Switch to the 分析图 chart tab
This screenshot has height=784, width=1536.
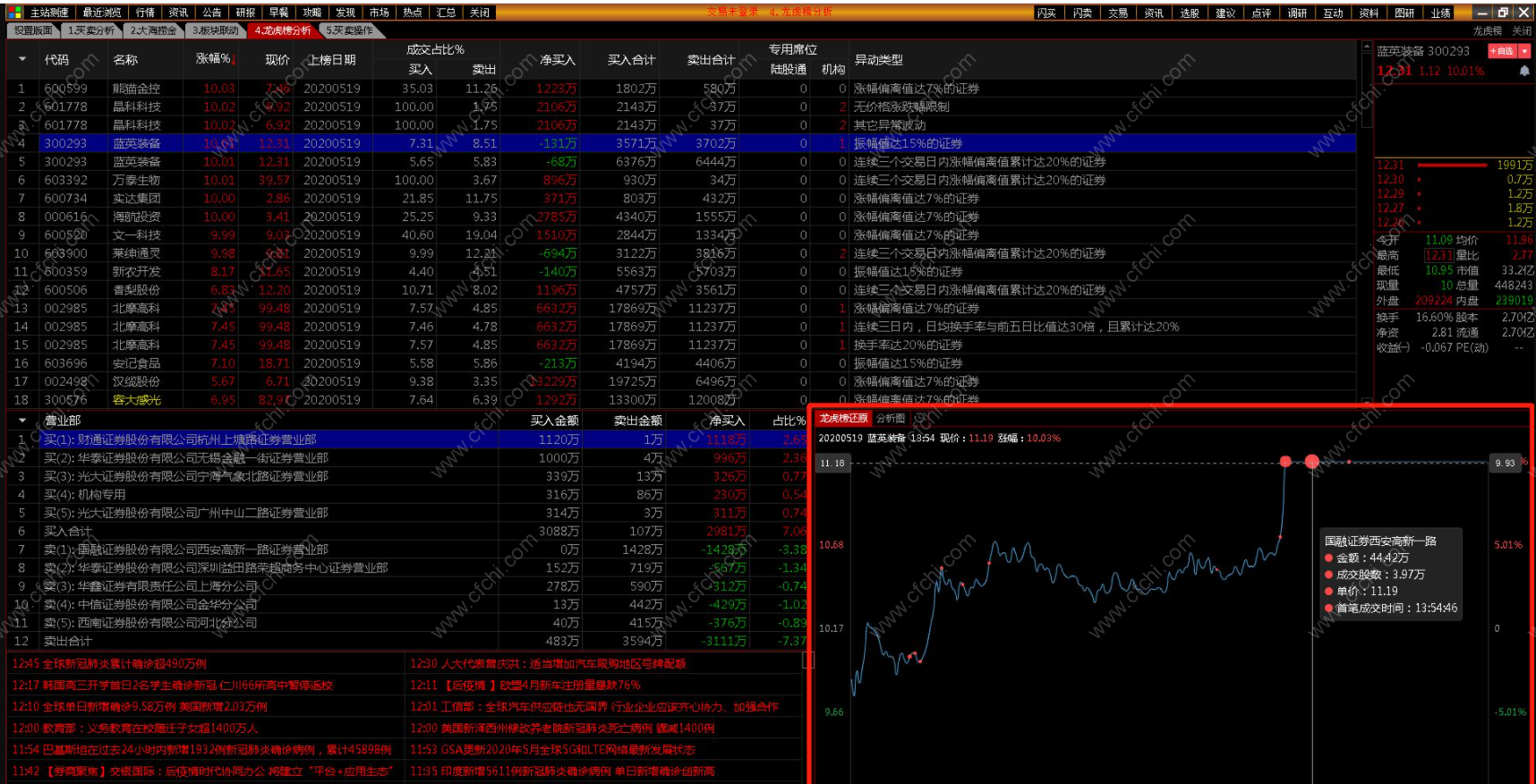[x=890, y=419]
